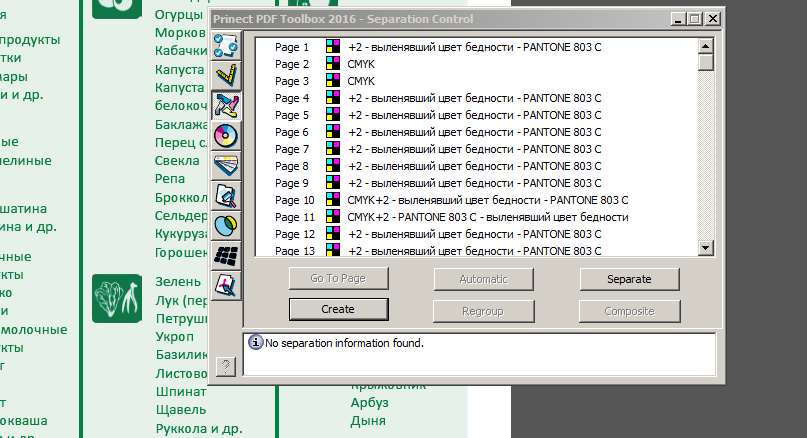Click the Create button
Viewport: 807px width, 438px height.
[x=338, y=309]
